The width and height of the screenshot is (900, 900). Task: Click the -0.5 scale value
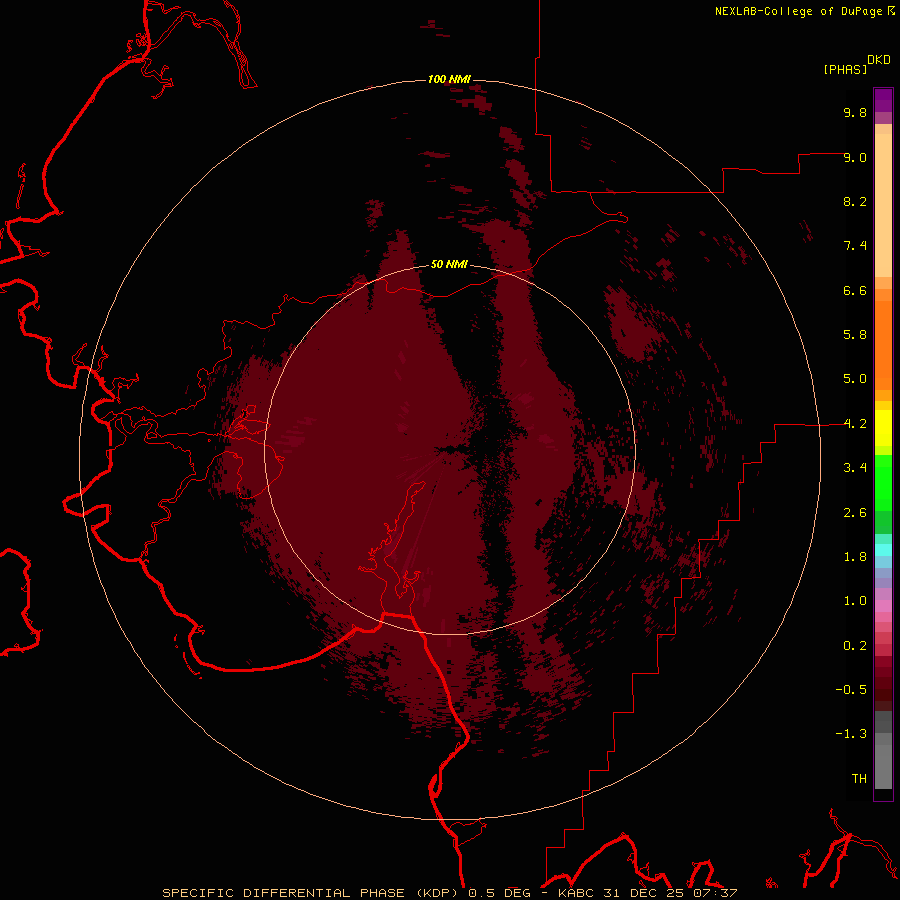[851, 690]
